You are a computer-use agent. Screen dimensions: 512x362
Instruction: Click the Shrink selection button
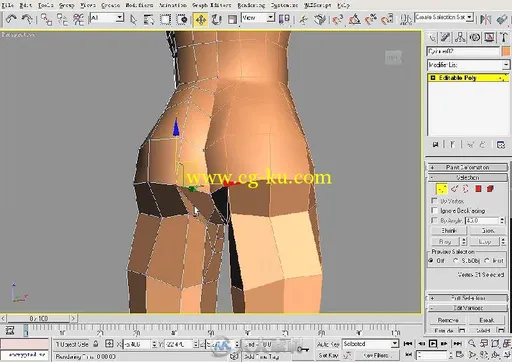449,230
